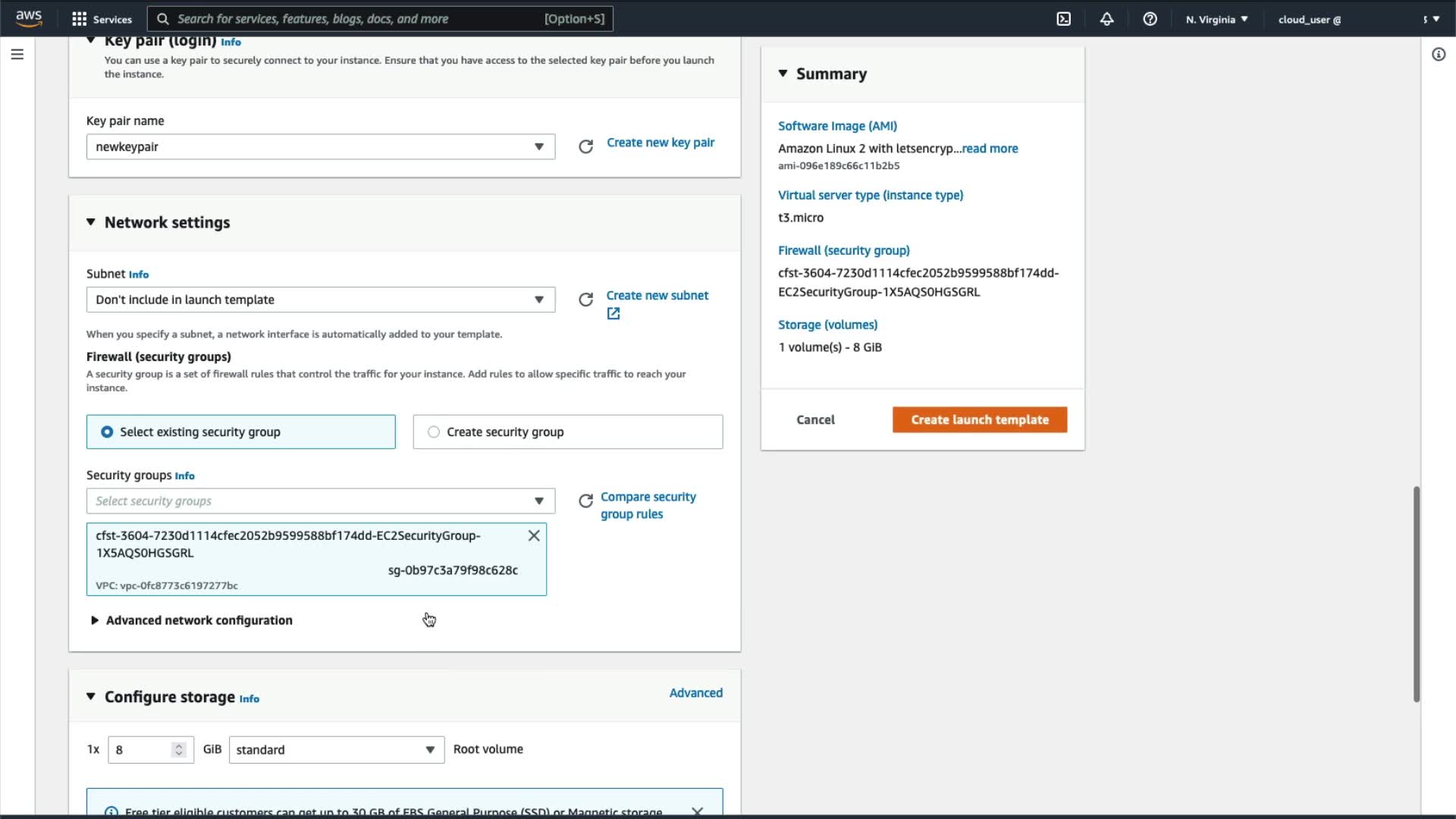This screenshot has width=1456, height=819.
Task: Remove the selected cfst-3604 security group
Action: (x=534, y=536)
